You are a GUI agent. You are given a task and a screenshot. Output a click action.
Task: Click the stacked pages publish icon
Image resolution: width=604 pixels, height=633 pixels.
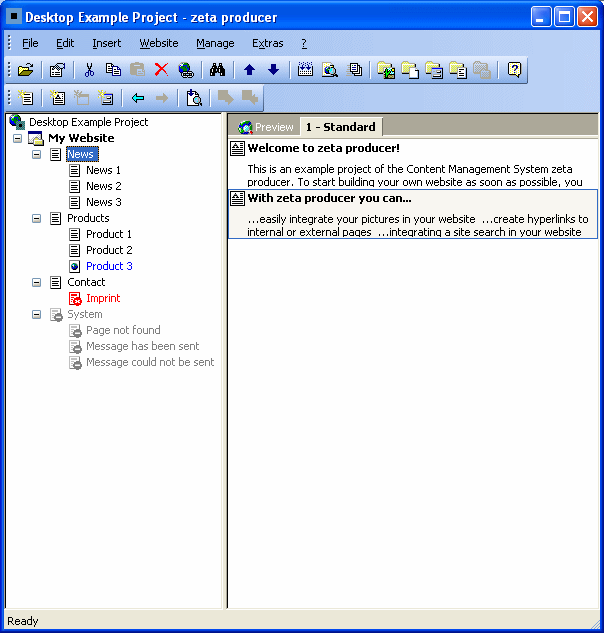(x=354, y=70)
